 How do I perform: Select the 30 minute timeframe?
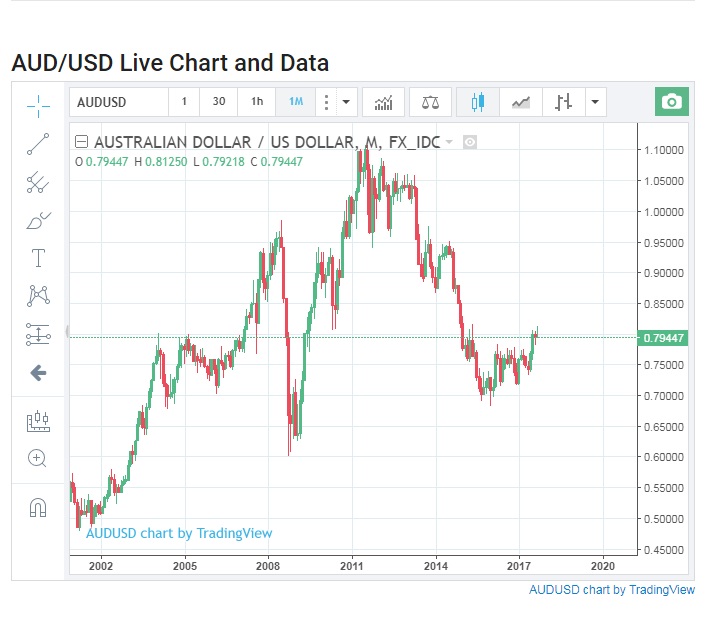(219, 102)
